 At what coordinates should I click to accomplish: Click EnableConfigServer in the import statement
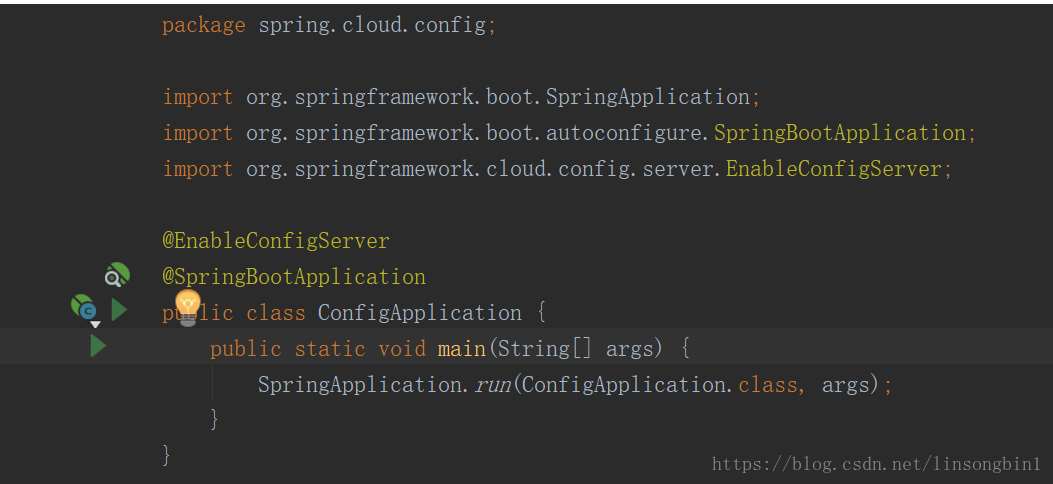833,169
